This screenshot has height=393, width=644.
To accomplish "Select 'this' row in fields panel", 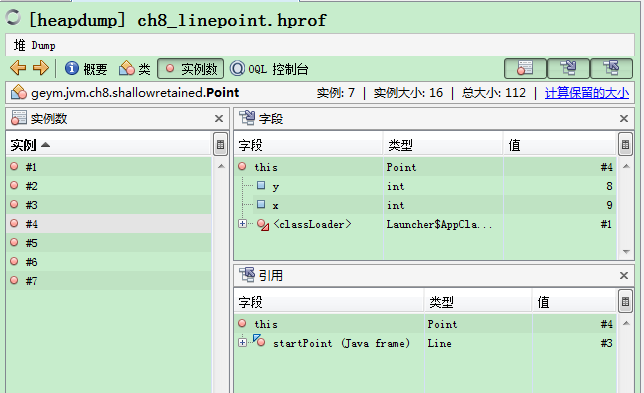I will (425, 167).
